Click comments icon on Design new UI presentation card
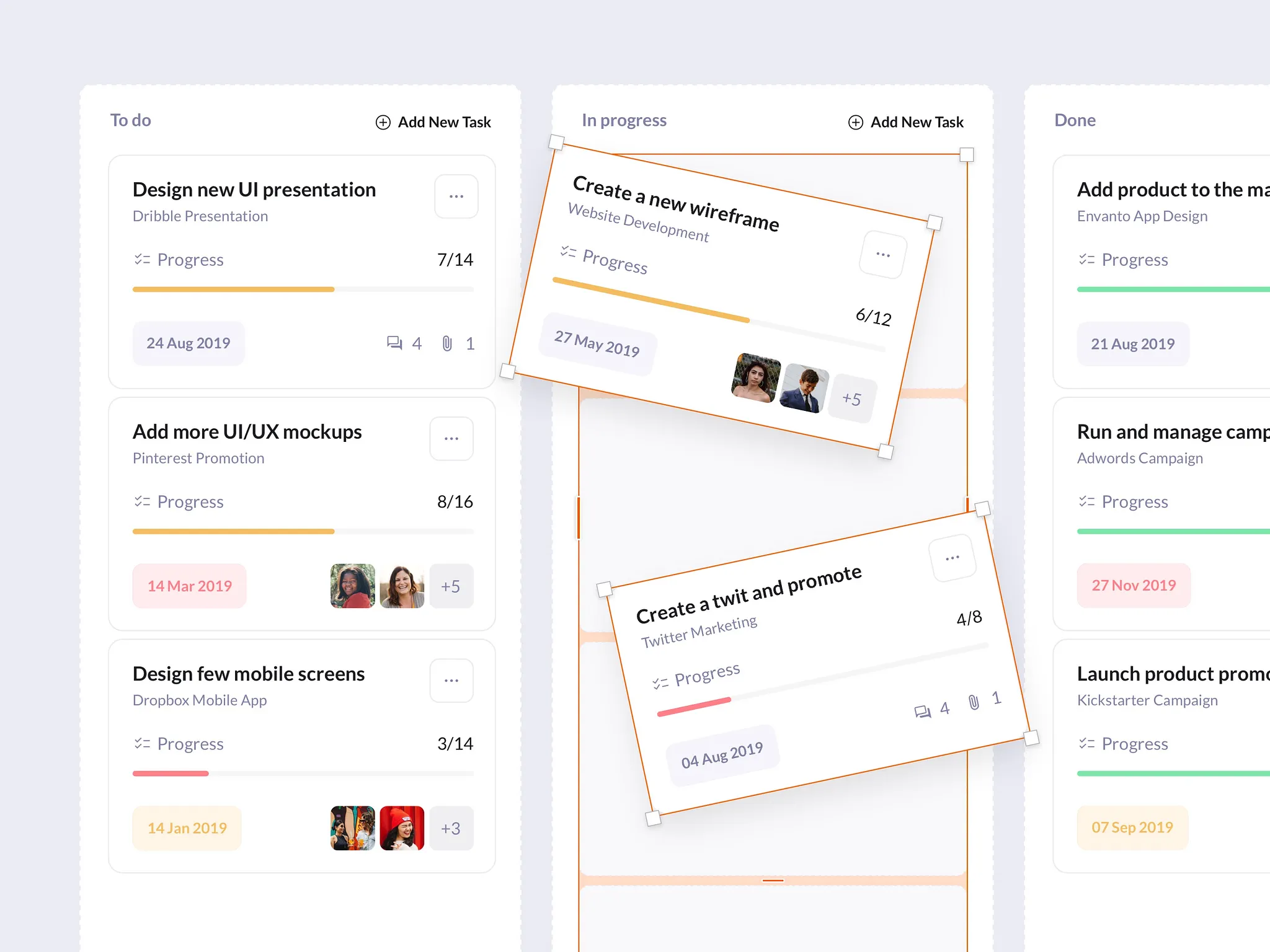Viewport: 1270px width, 952px height. point(394,343)
